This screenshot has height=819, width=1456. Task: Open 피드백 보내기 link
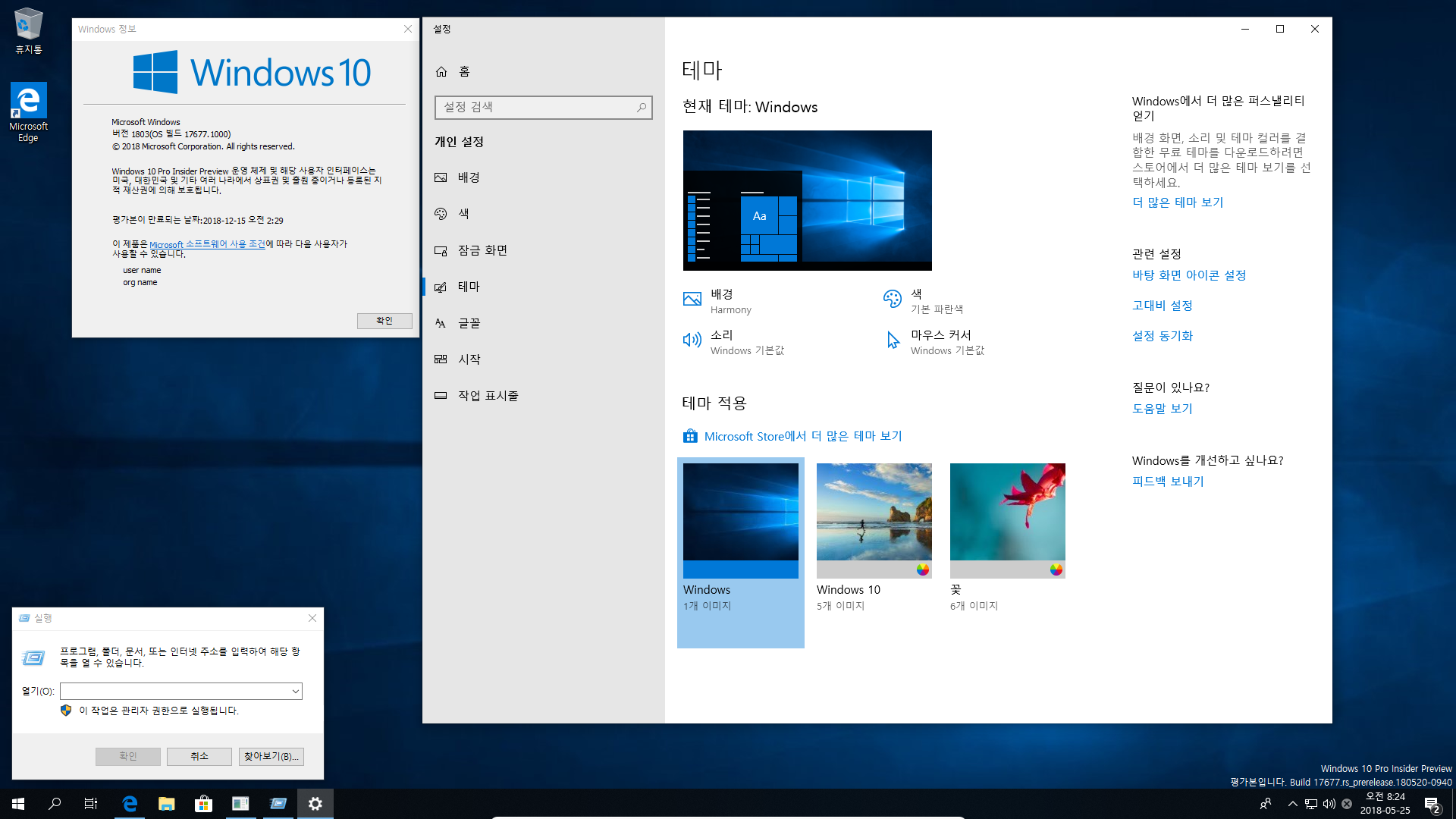(1168, 482)
